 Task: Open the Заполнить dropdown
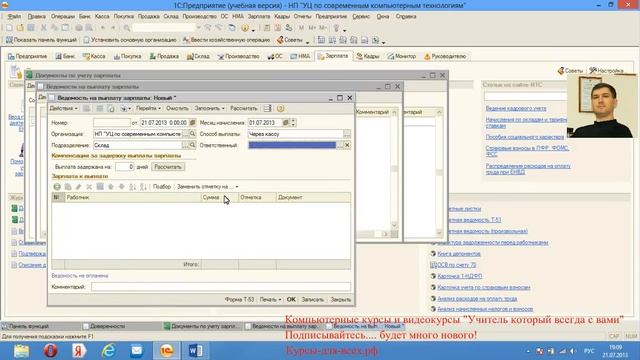click(209, 109)
